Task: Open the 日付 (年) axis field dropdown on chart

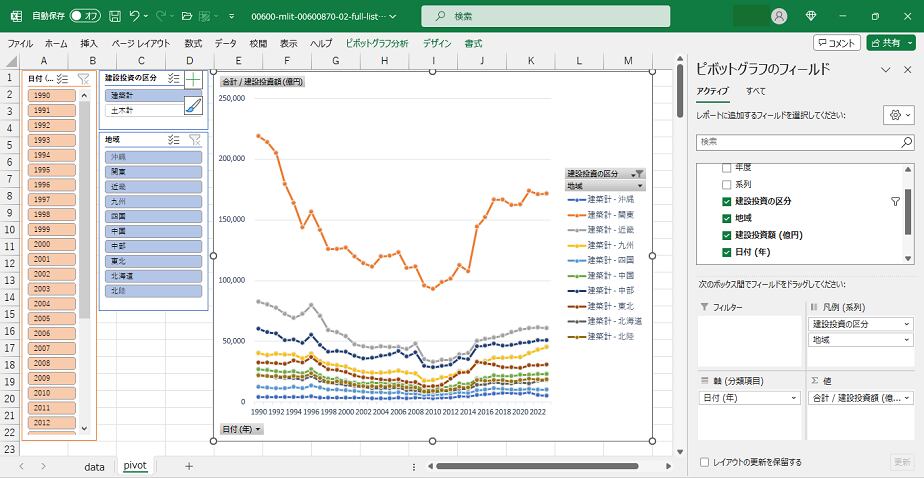Action: 241,429
